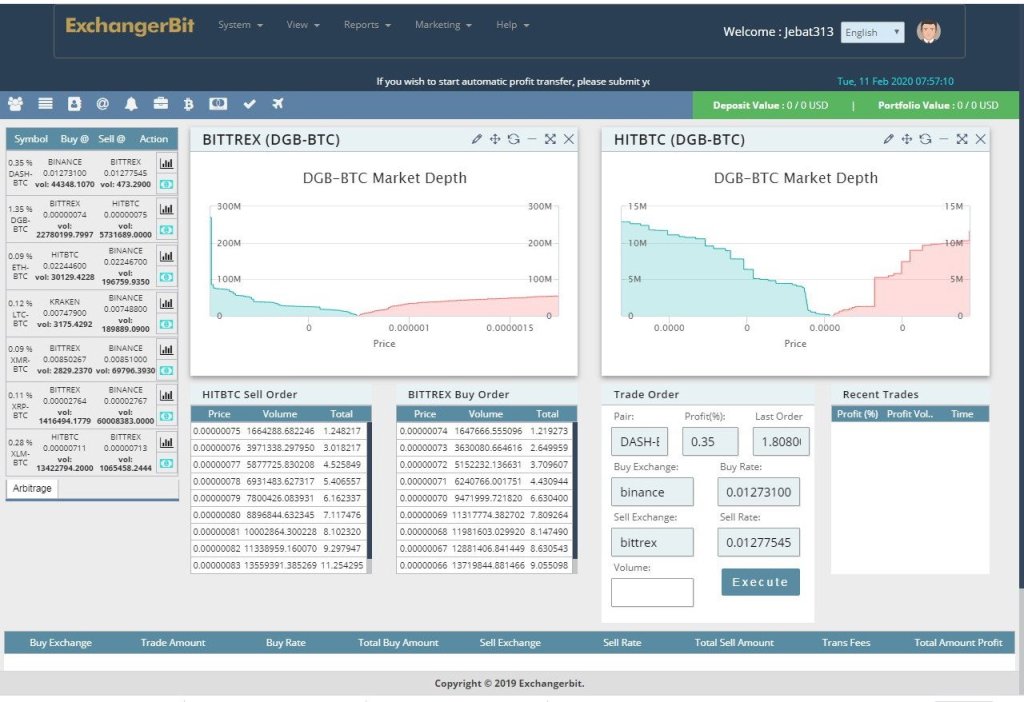Click the airplane icon in toolbar
1024x702 pixels.
278,104
